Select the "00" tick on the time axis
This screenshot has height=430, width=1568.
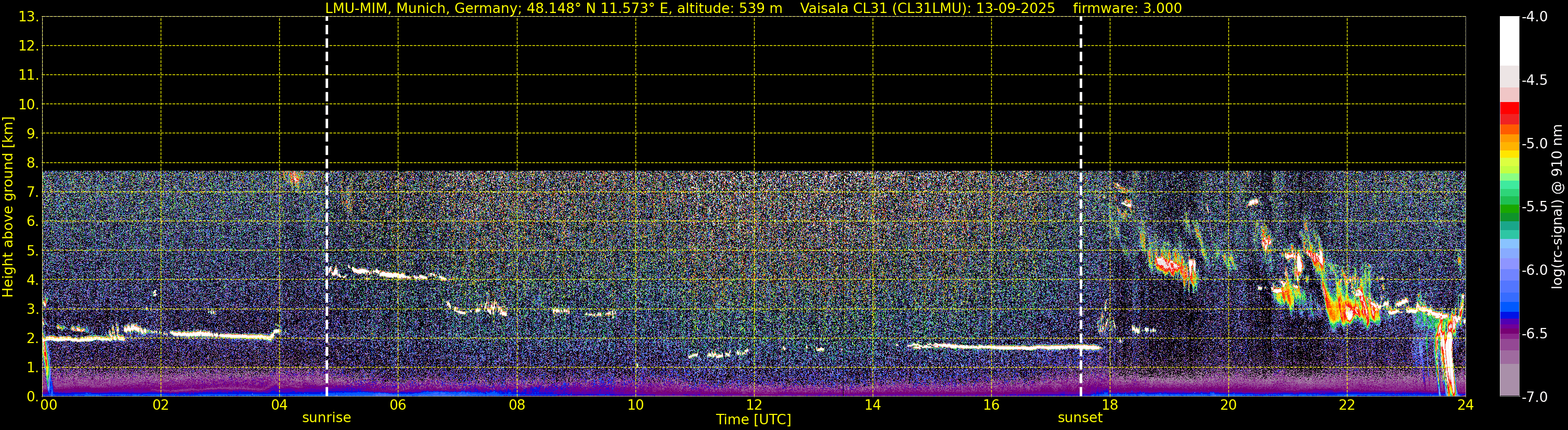click(x=48, y=405)
